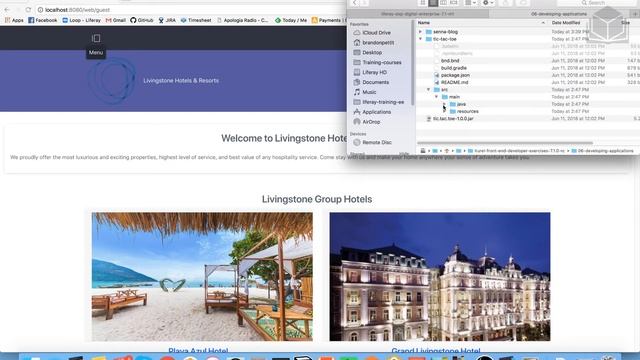Open the Timesheet bookmark

click(196, 20)
